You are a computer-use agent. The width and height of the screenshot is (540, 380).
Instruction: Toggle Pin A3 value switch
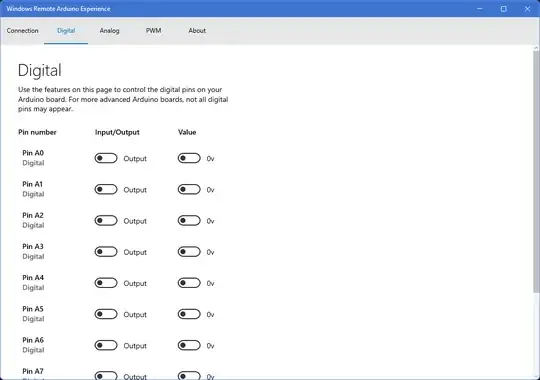tap(189, 252)
